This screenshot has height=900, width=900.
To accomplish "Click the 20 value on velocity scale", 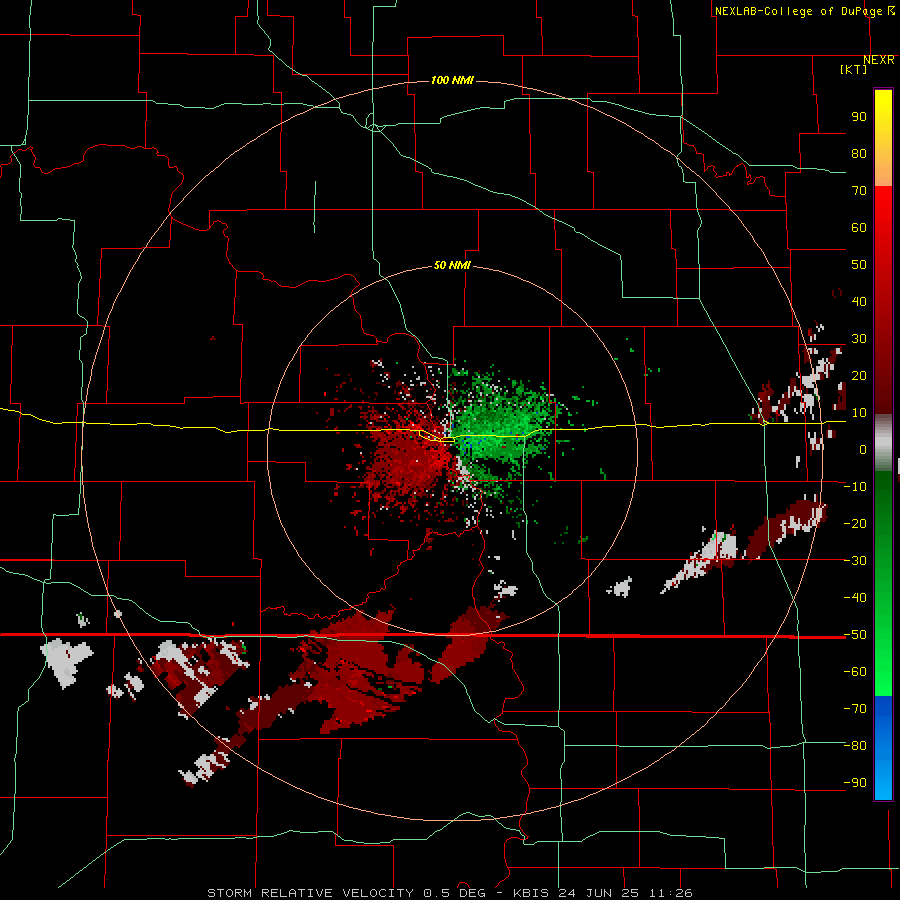I will pos(859,376).
